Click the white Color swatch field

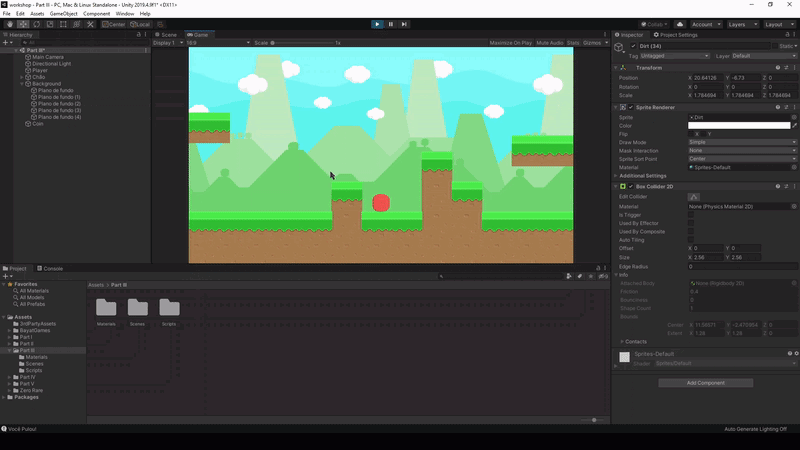(739, 126)
